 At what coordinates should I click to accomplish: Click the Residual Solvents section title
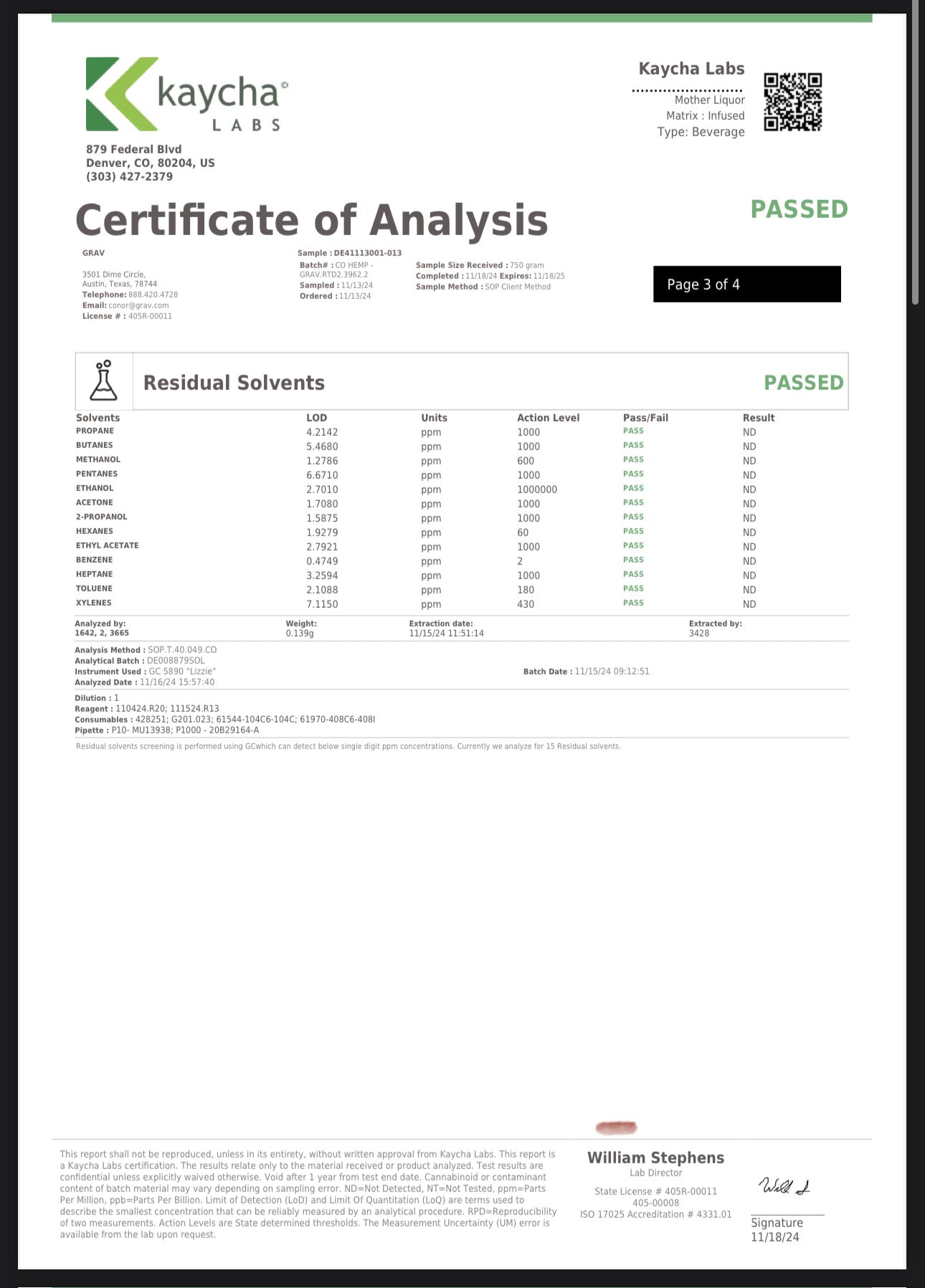point(234,383)
